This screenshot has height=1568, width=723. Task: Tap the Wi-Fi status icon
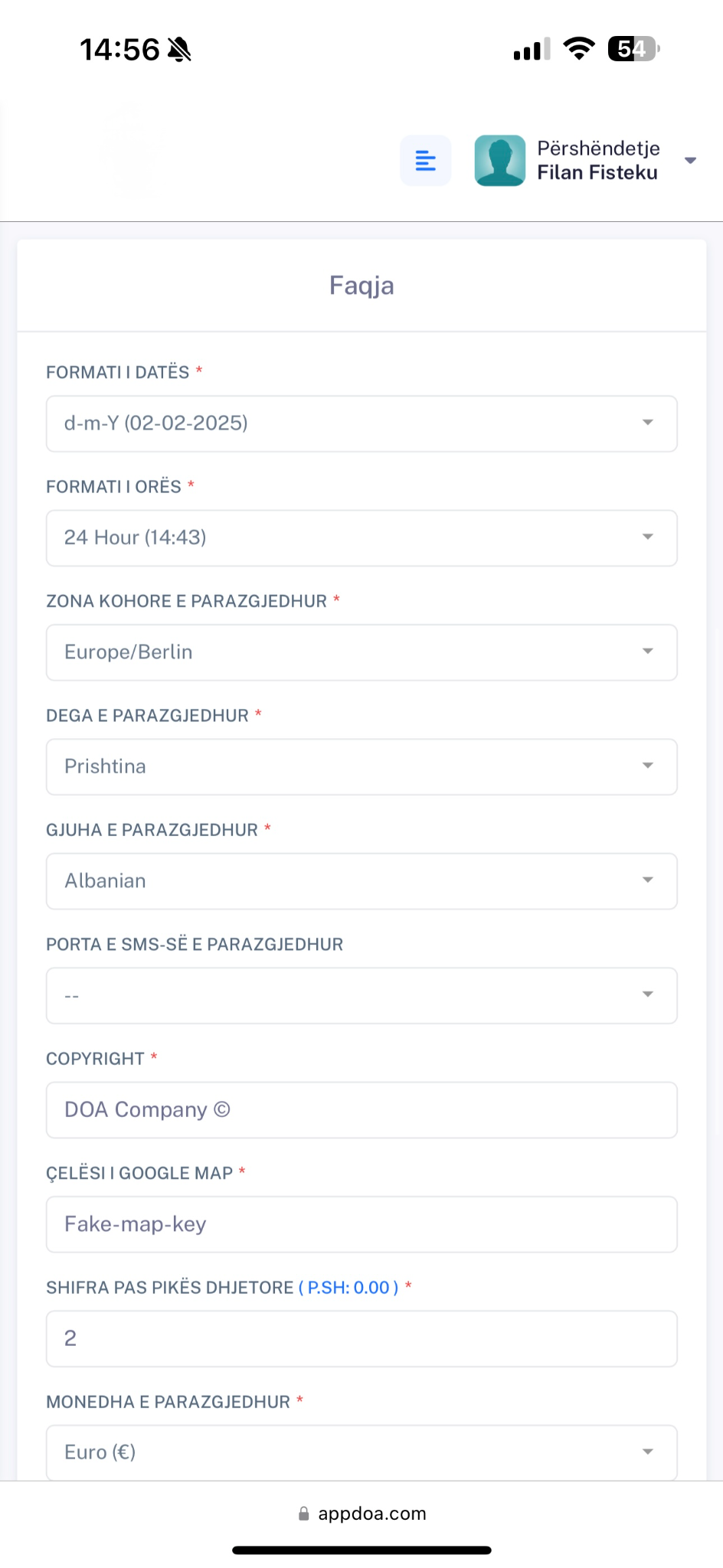579,49
